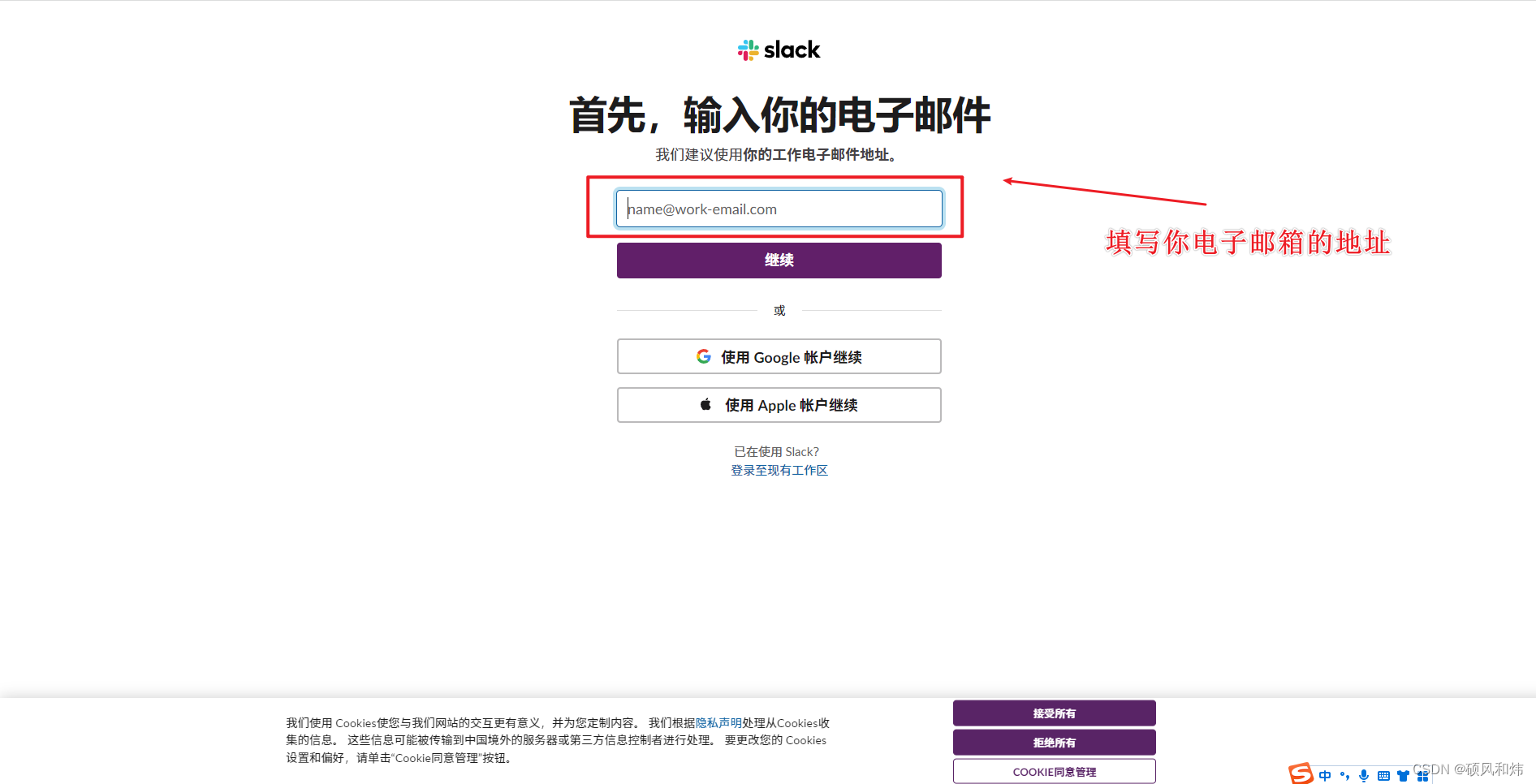Toggle Chinese/English mode 中 icon
This screenshot has width=1536, height=784.
pos(1325,776)
